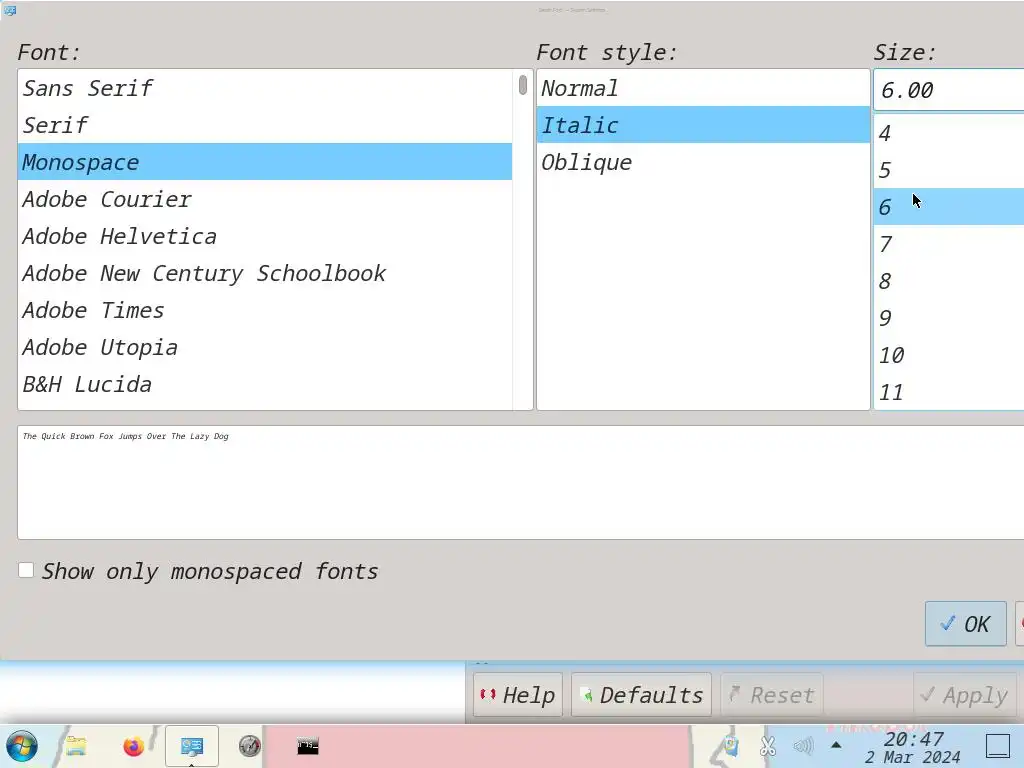Set font style to Oblique

click(703, 161)
